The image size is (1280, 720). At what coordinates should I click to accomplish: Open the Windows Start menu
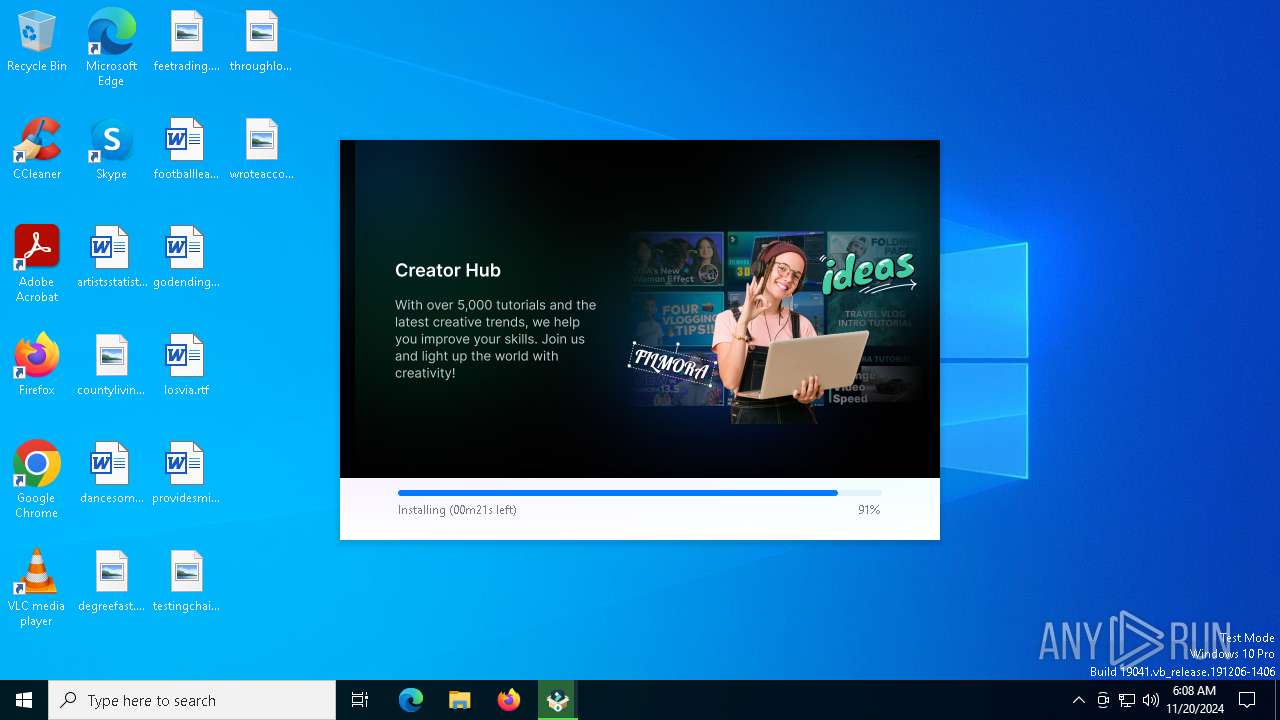[24, 700]
